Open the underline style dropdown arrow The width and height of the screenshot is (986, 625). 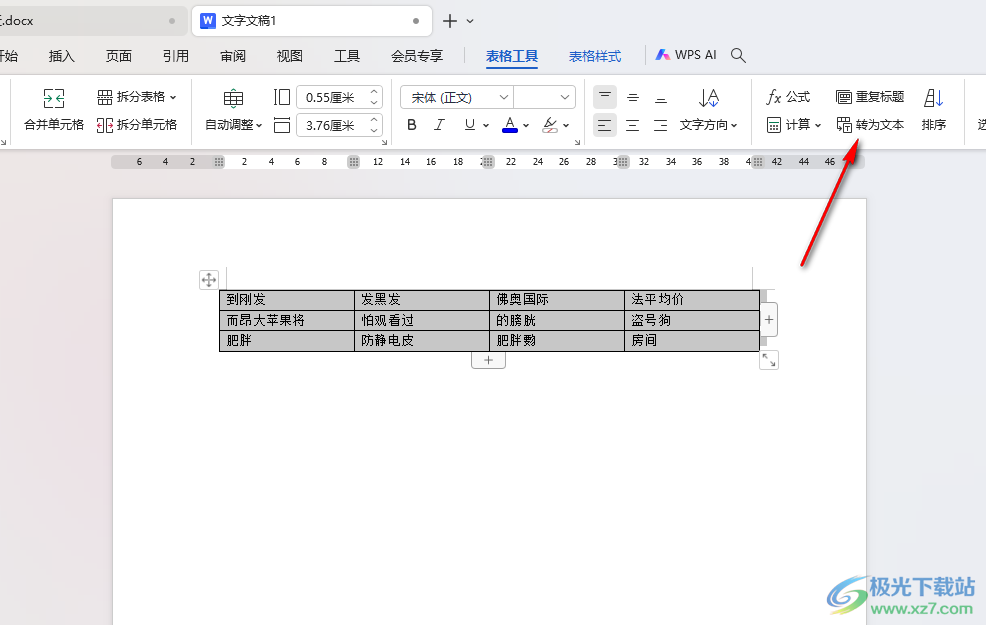(486, 125)
